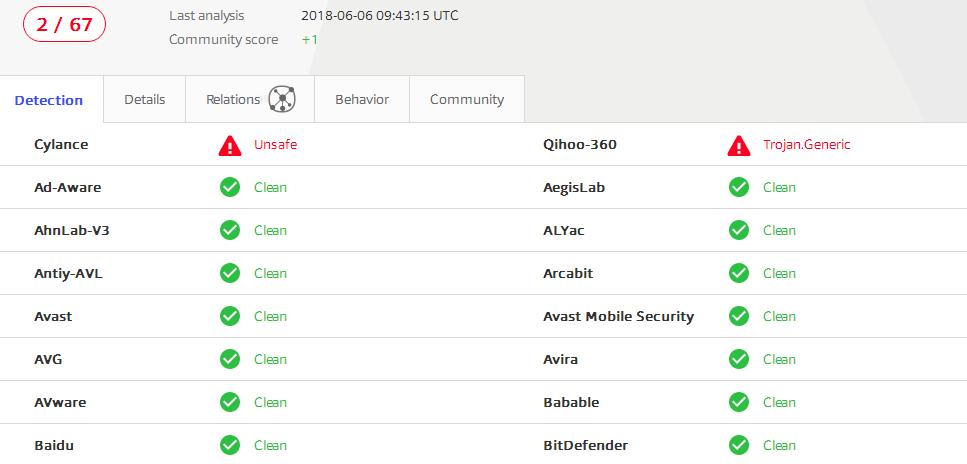Image resolution: width=967 pixels, height=464 pixels.
Task: Click the Relations graph network icon
Action: click(x=281, y=99)
